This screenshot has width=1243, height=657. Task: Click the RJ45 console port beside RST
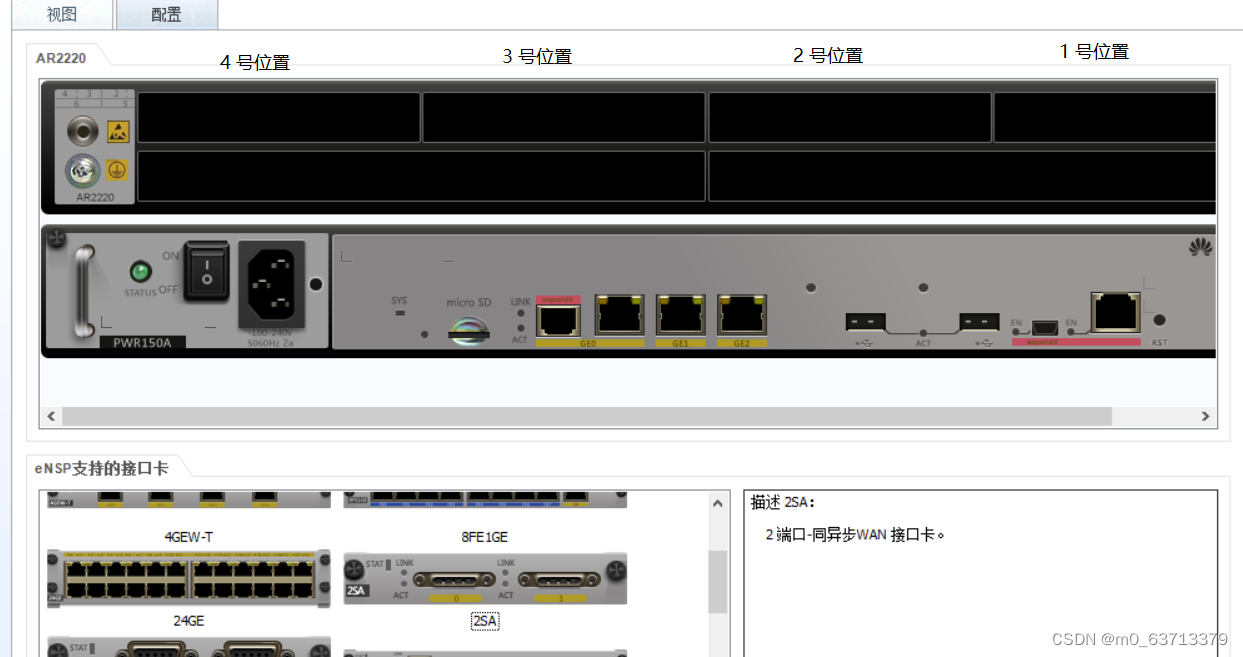(x=1116, y=312)
